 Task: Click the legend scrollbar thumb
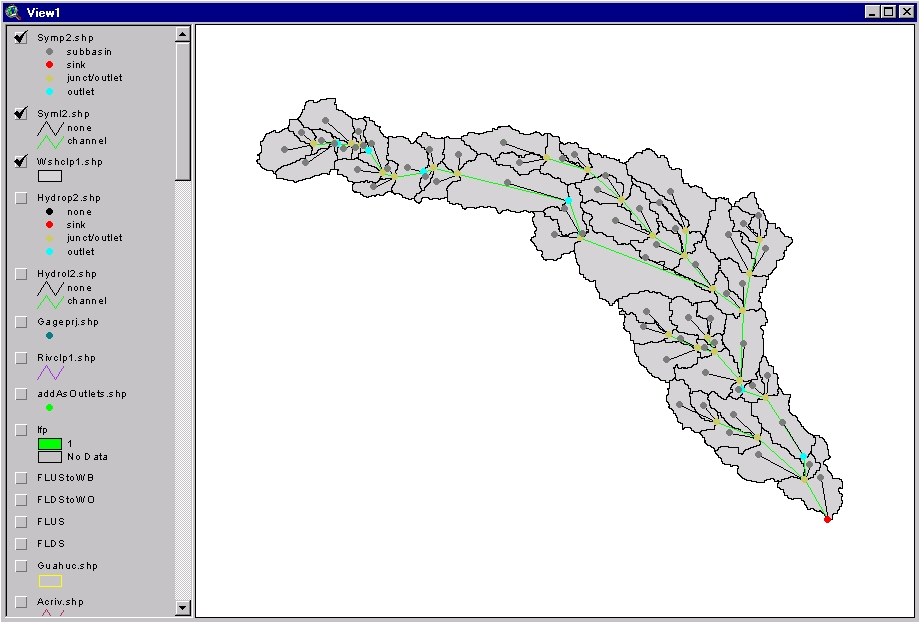[x=183, y=111]
